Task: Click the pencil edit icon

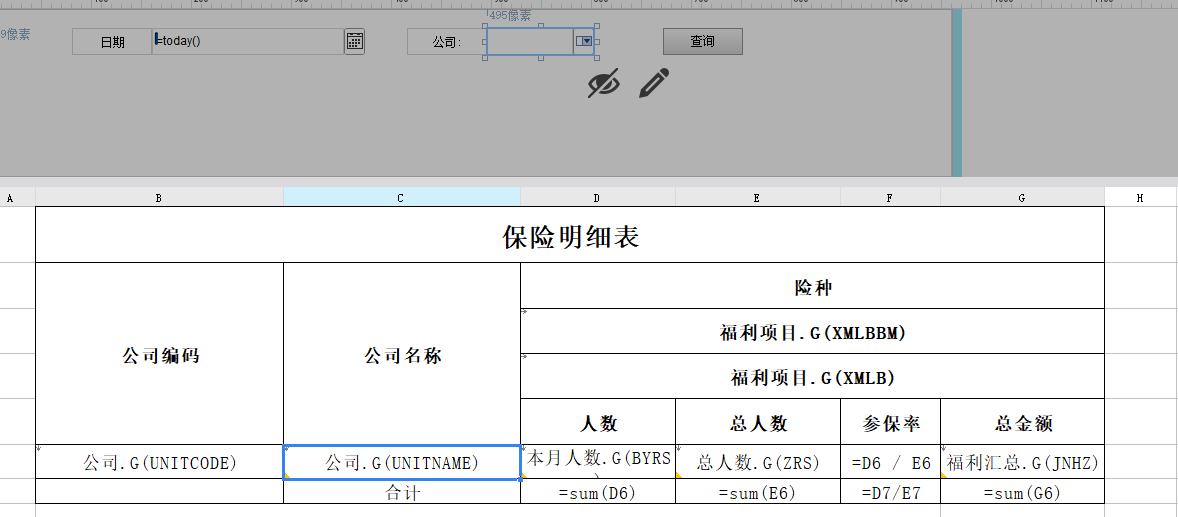Action: (x=654, y=83)
